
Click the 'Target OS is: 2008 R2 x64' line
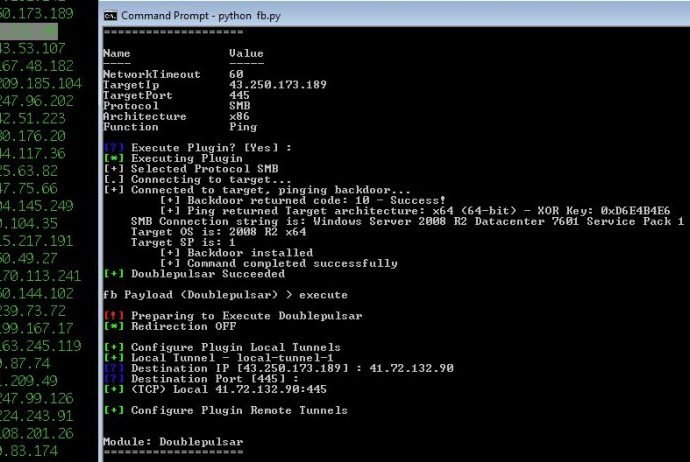click(x=218, y=232)
